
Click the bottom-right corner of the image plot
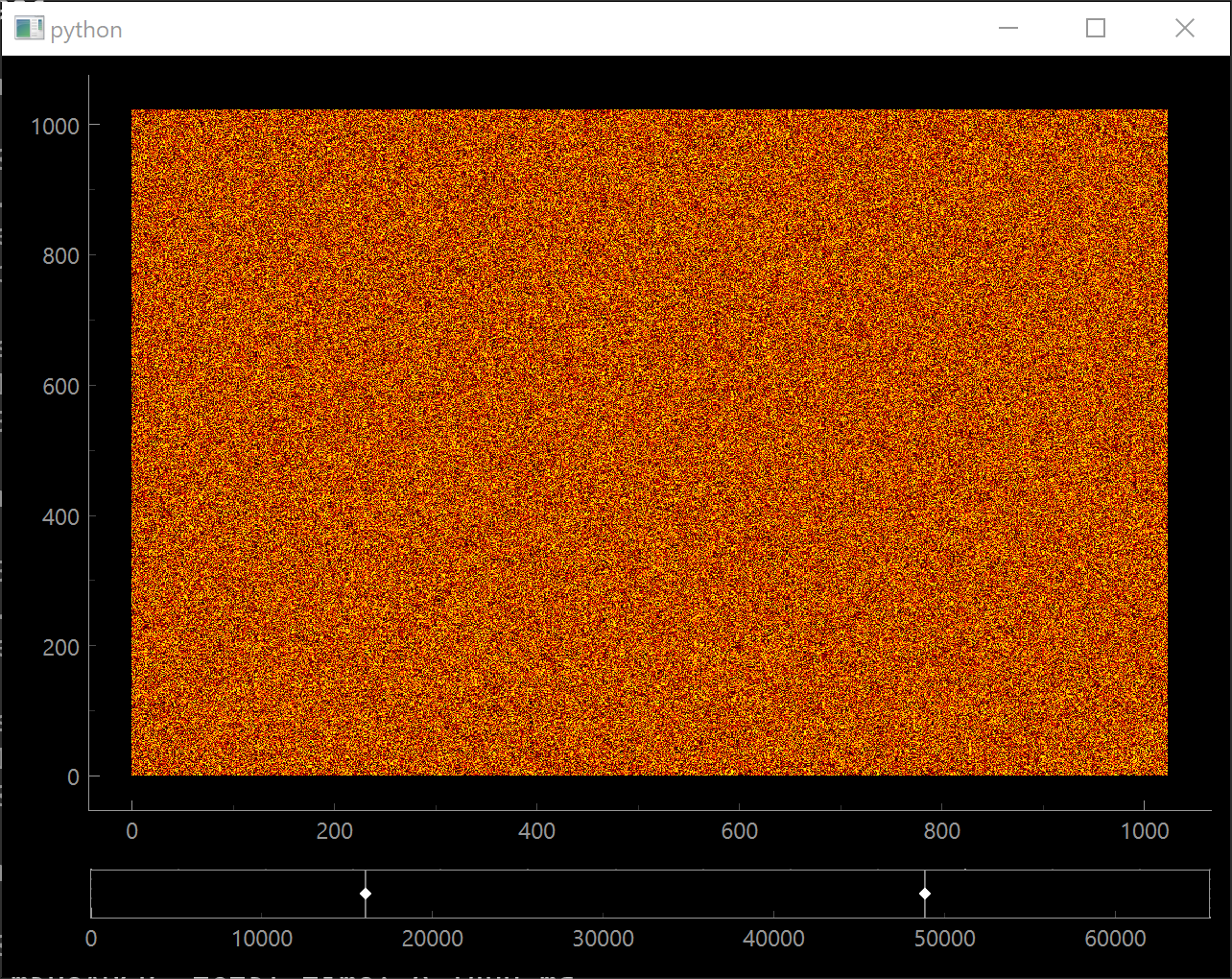[1164, 774]
